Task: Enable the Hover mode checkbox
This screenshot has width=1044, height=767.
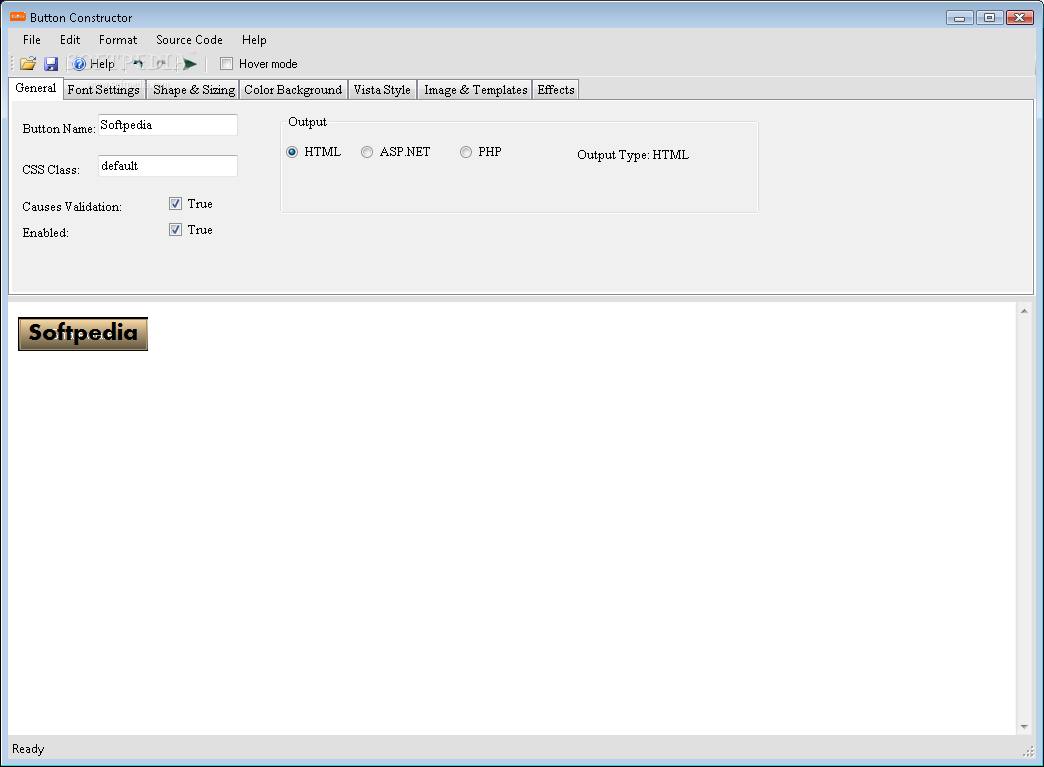Action: [226, 64]
